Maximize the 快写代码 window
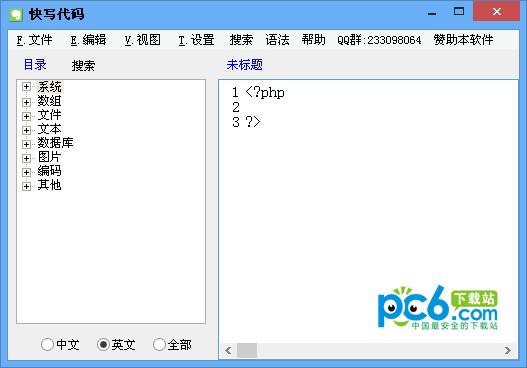The height and width of the screenshot is (368, 527). tap(459, 12)
